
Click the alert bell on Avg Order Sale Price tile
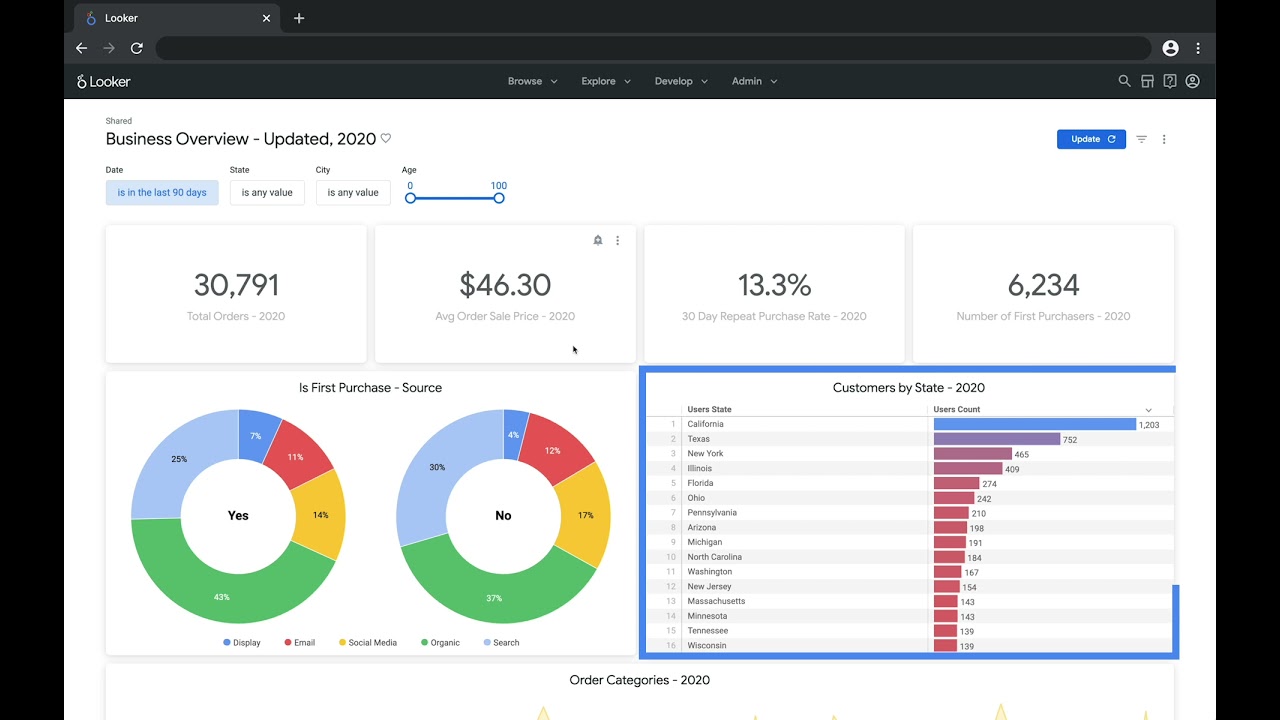[x=598, y=240]
